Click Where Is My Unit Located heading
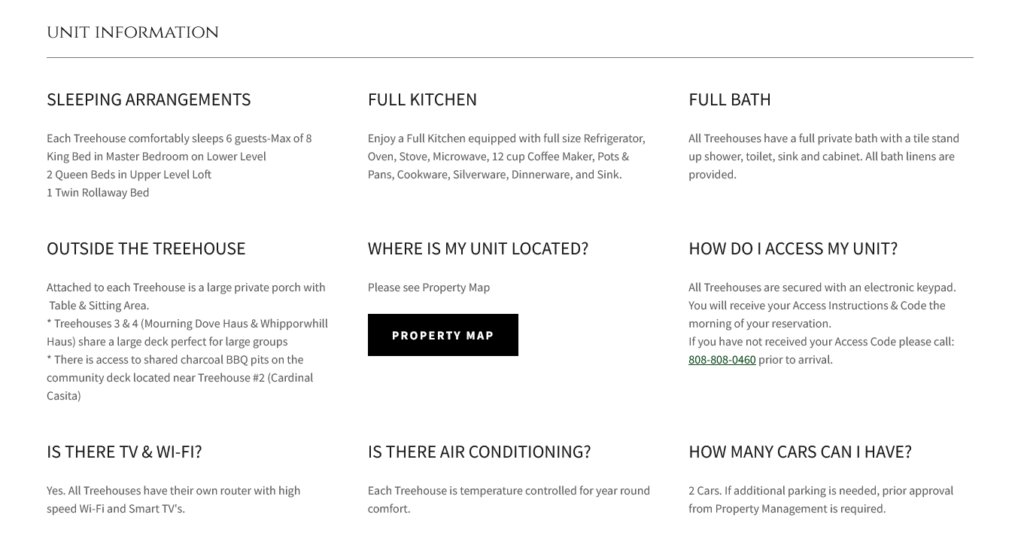This screenshot has width=1024, height=554. tap(478, 248)
